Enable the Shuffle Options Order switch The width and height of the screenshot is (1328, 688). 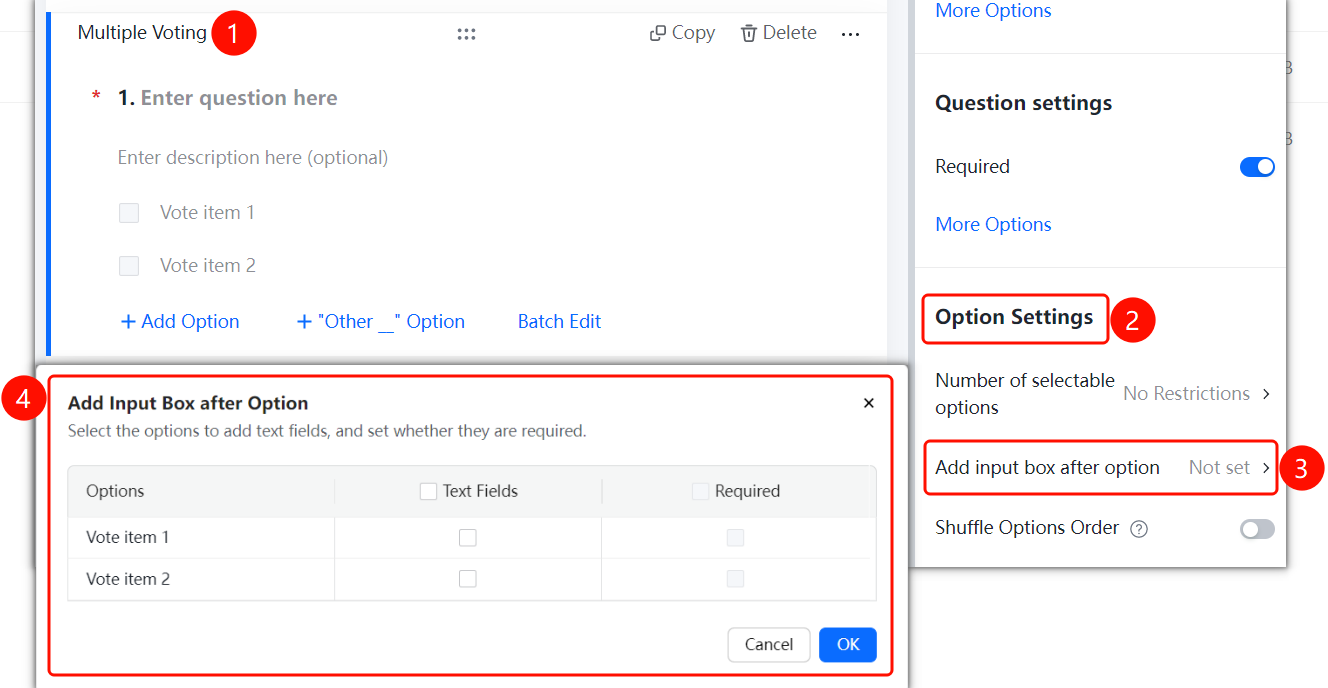tap(1257, 529)
